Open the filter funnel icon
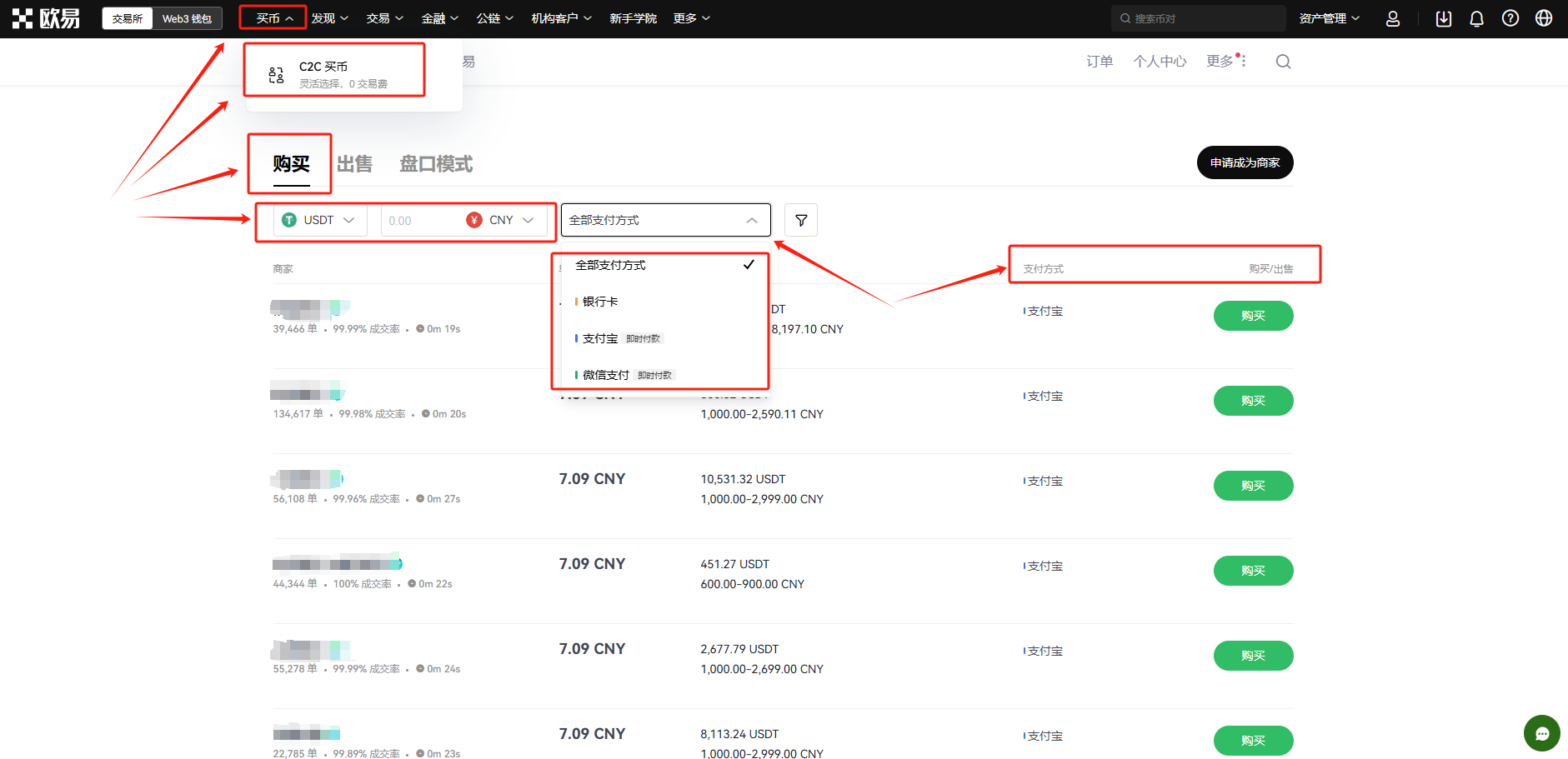The width and height of the screenshot is (1568, 759). coord(801,220)
